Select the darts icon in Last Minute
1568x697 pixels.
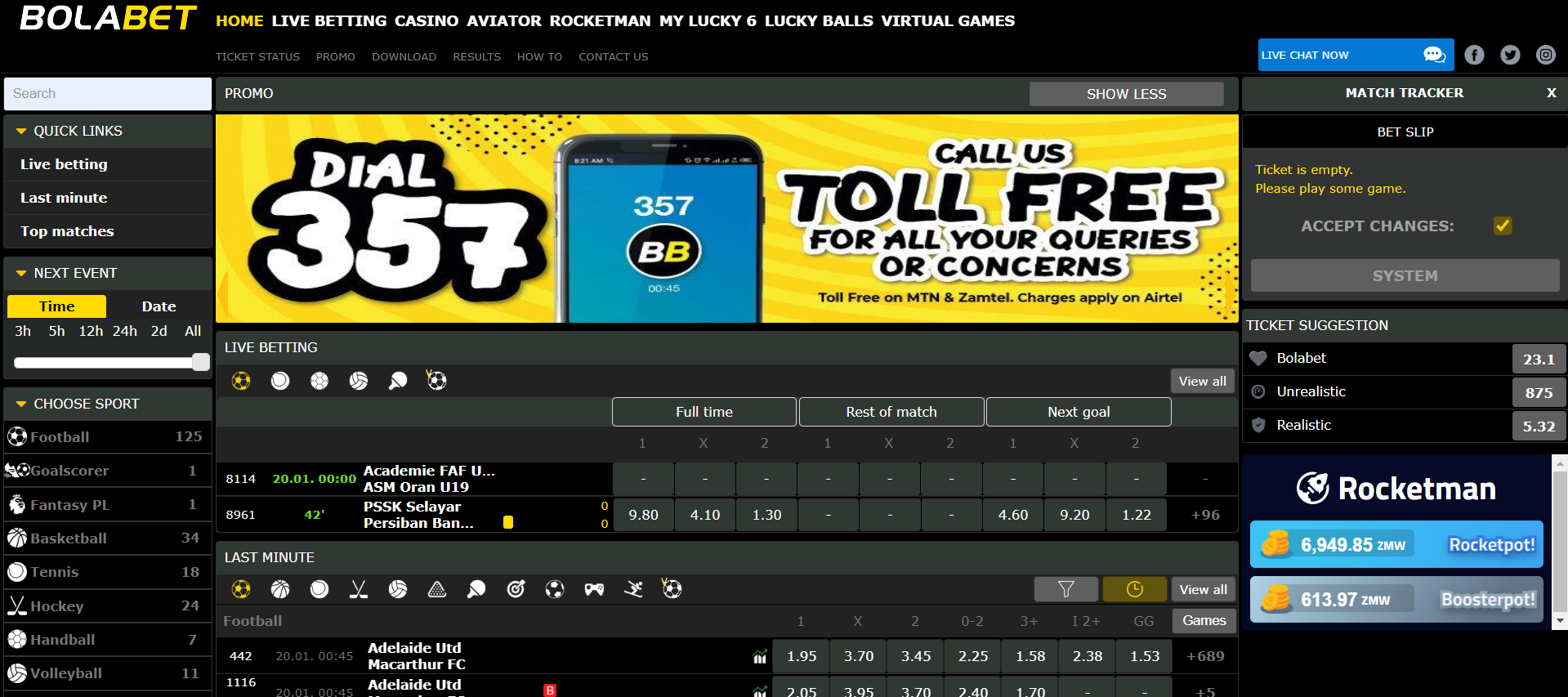[x=516, y=589]
